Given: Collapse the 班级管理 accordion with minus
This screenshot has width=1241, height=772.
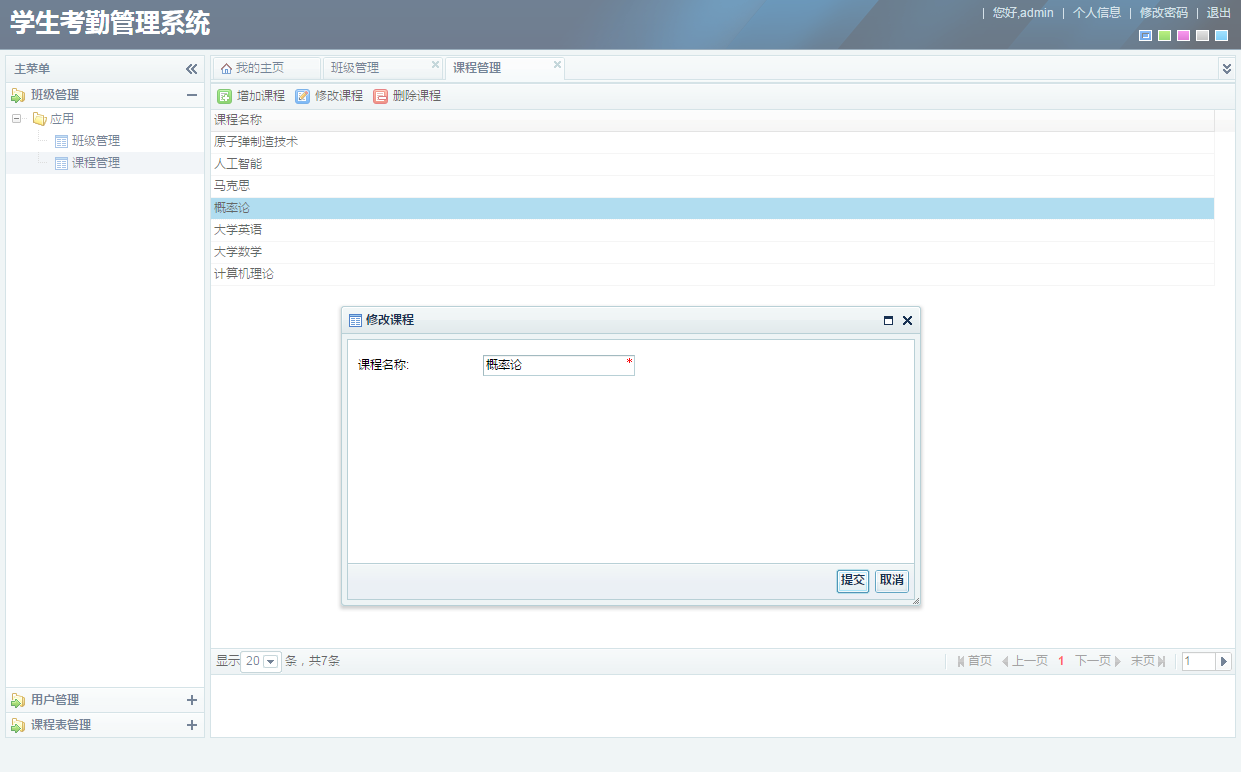Looking at the screenshot, I should [192, 95].
